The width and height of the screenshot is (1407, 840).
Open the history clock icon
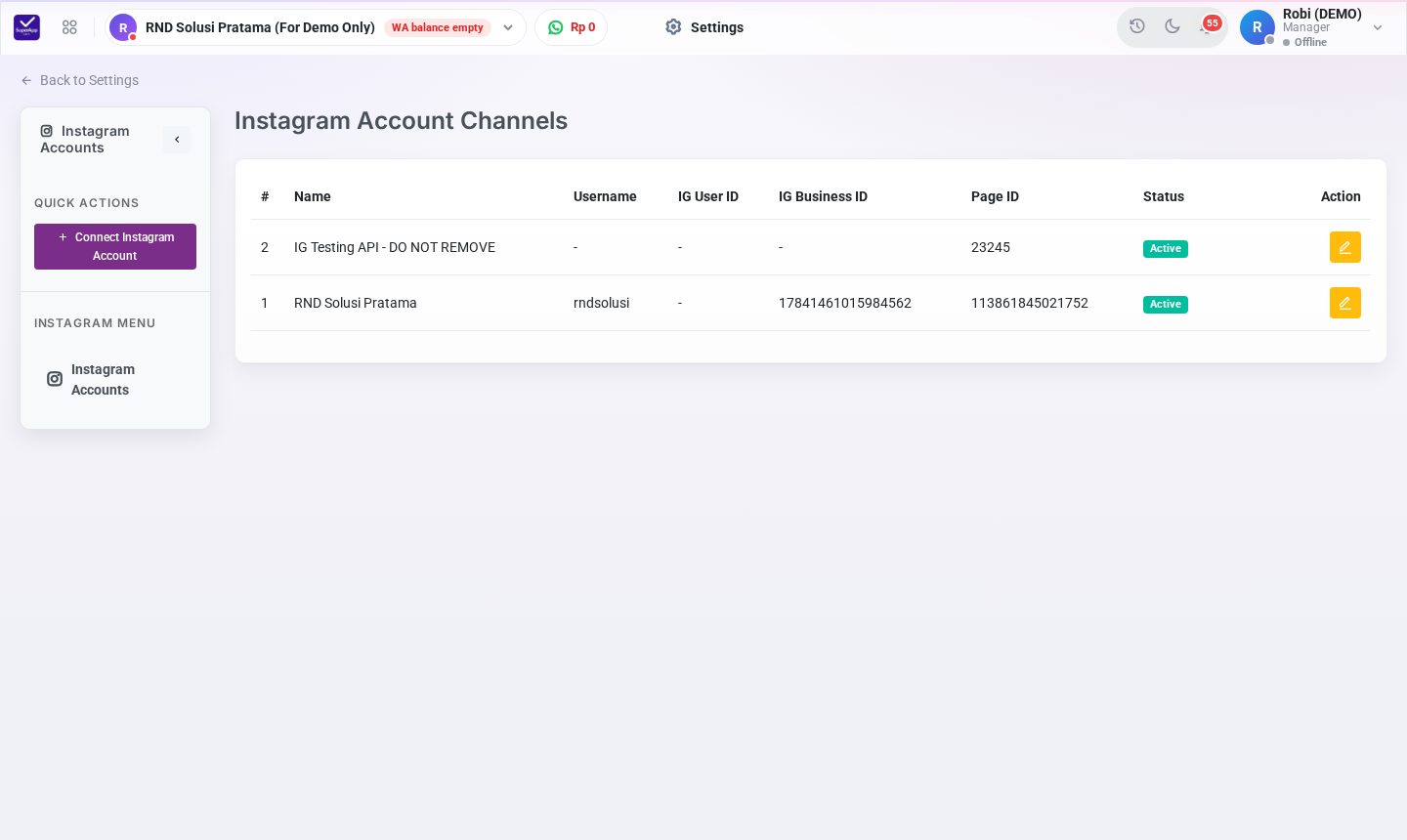(1137, 26)
